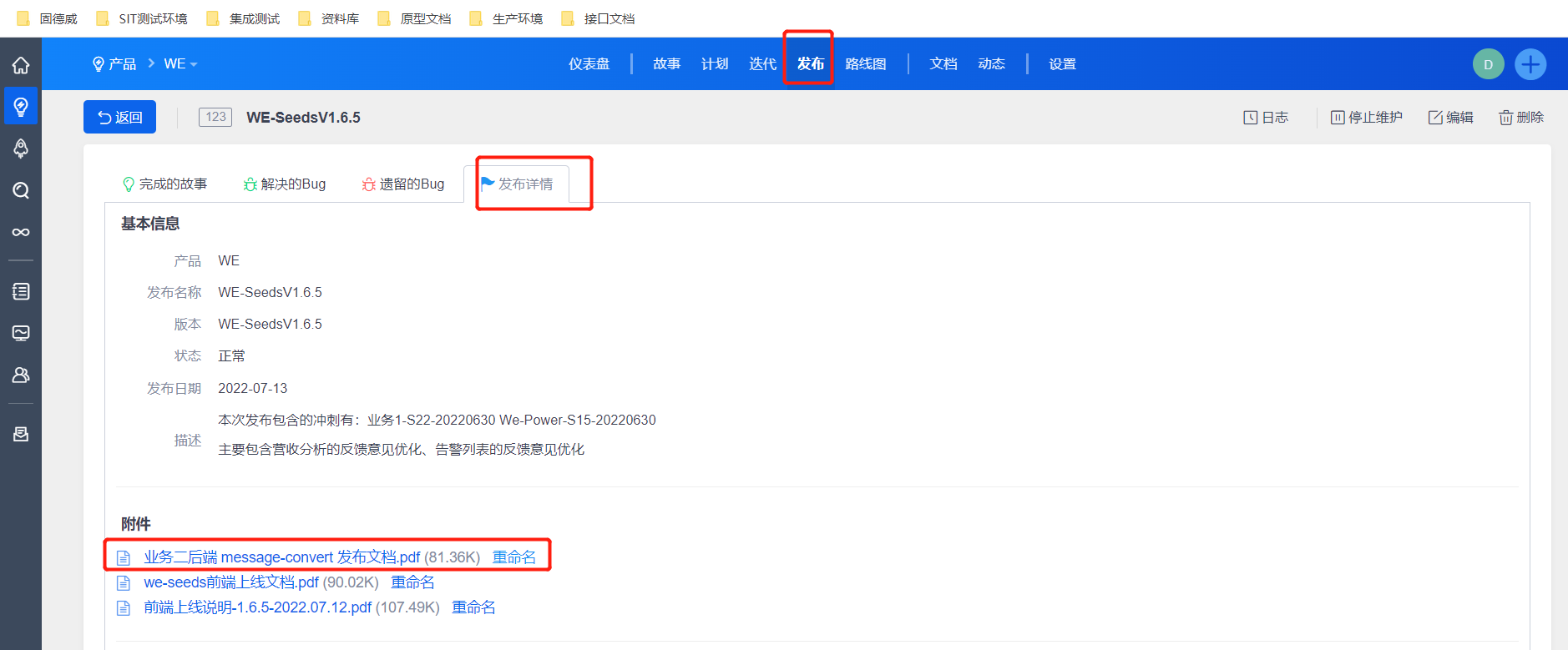Switch to the 发布详情 tab
1568x650 pixels.
pos(517,184)
